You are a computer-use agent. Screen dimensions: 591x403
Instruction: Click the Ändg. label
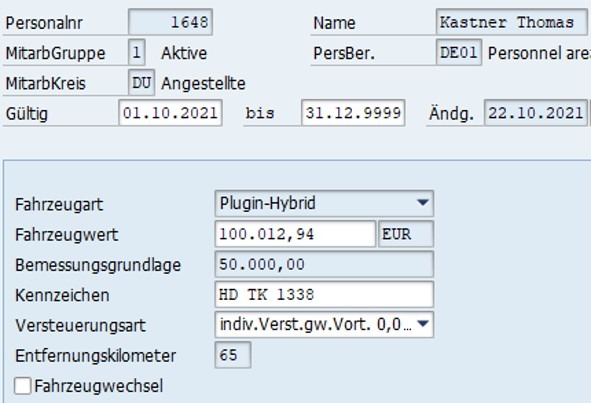point(451,113)
